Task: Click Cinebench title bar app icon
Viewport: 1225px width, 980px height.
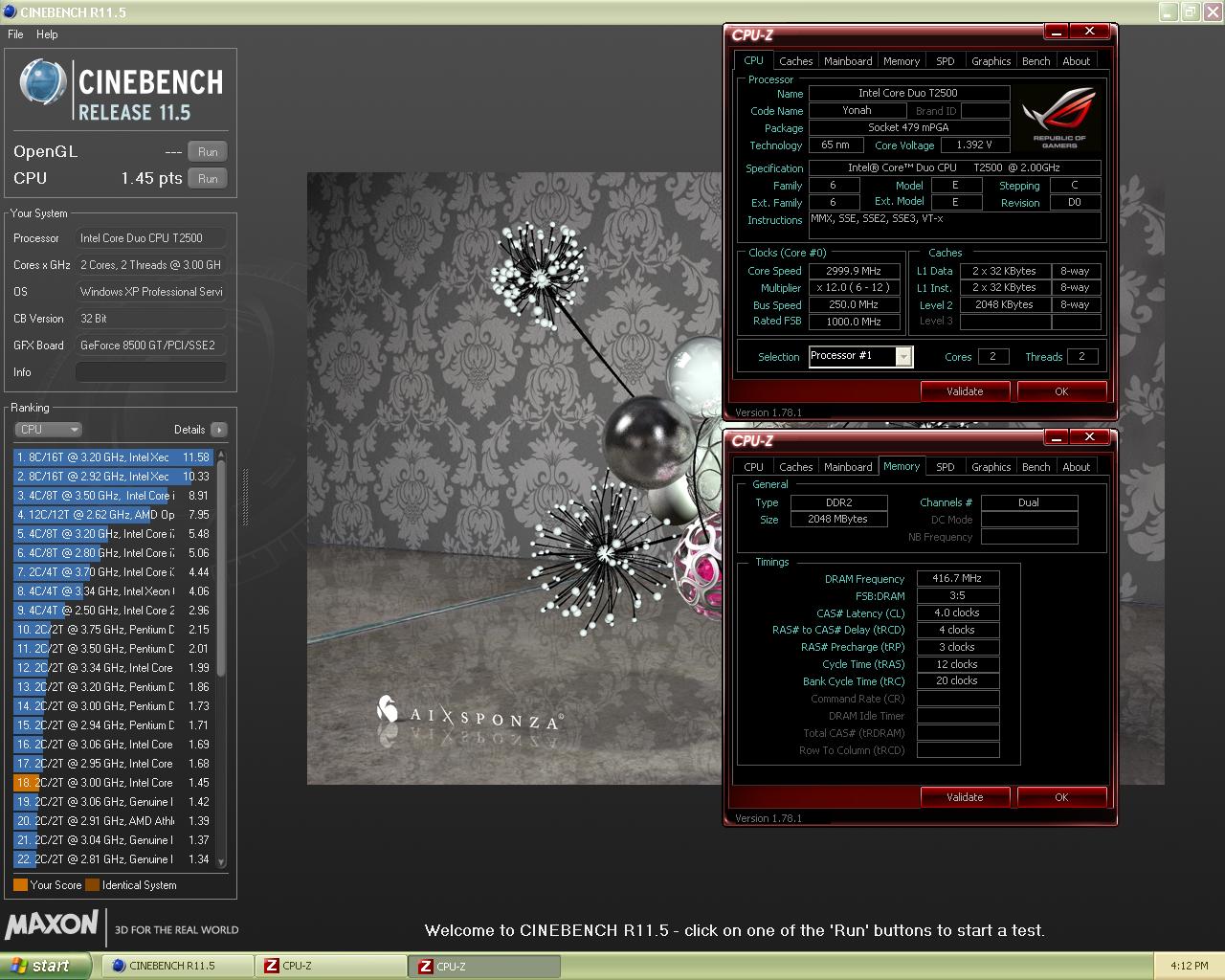Action: [10, 11]
